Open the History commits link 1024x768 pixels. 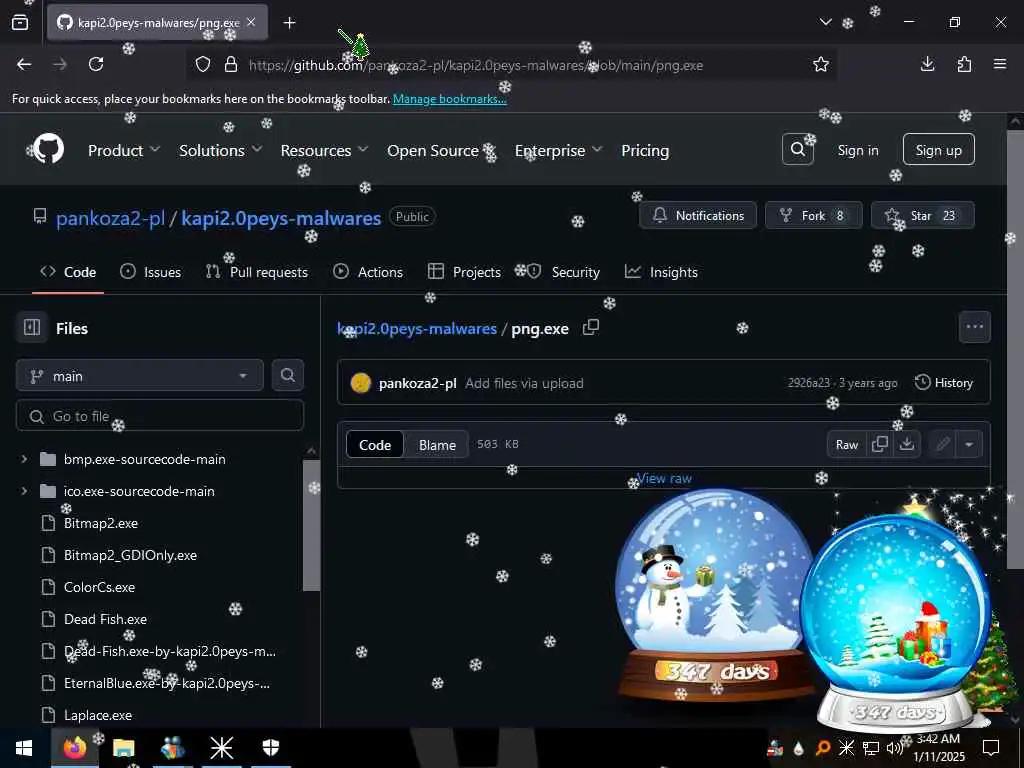coord(944,383)
